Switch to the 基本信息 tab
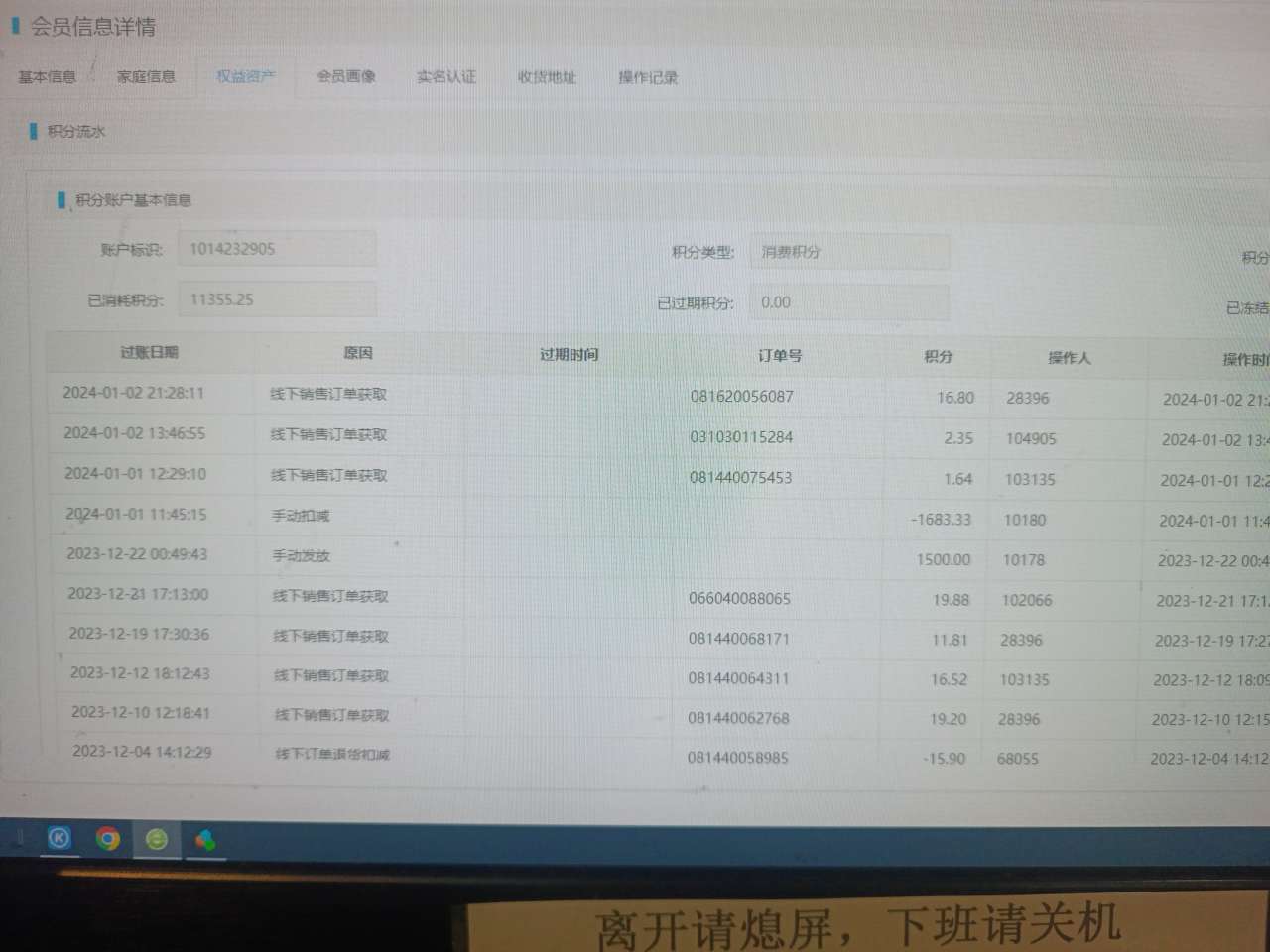Viewport: 1270px width, 952px height. (x=48, y=76)
